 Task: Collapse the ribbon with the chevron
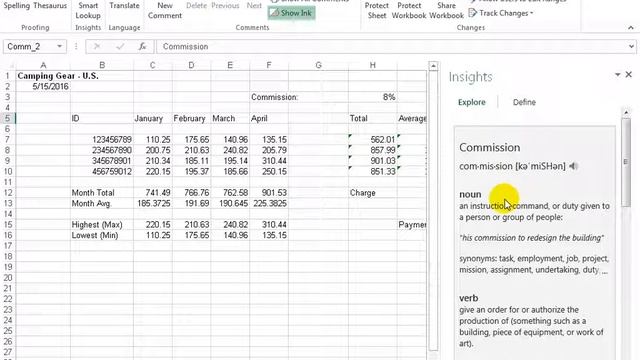pos(631,28)
